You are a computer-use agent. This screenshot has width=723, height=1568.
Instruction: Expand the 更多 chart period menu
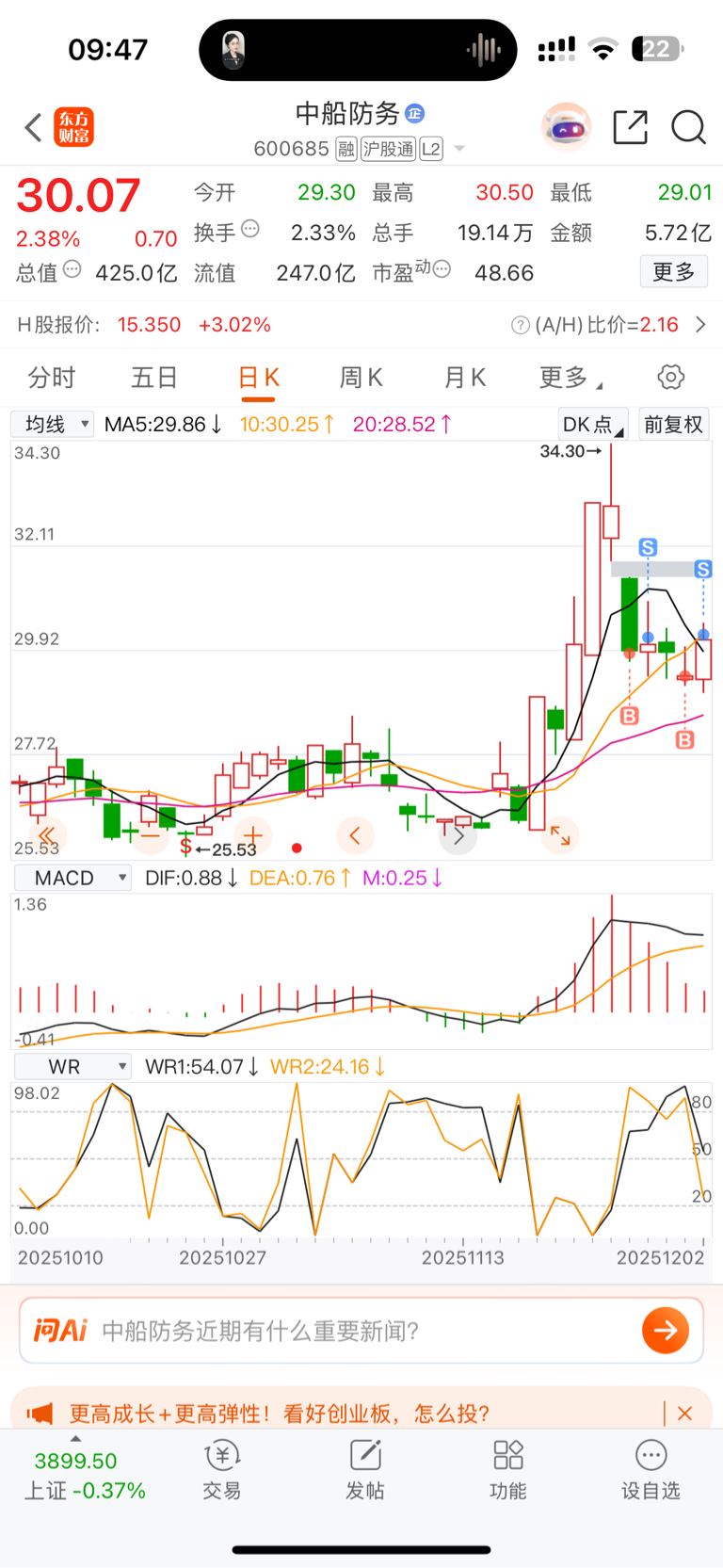(x=570, y=378)
